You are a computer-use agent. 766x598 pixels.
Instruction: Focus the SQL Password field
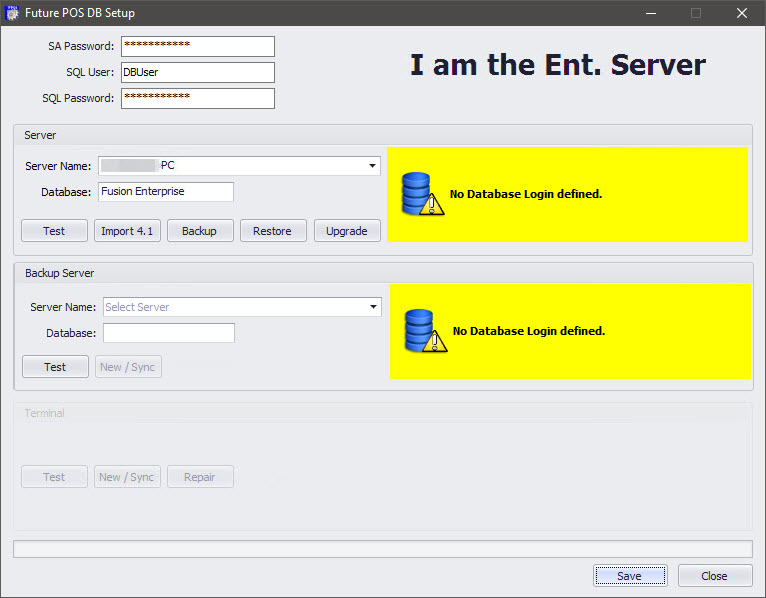197,98
